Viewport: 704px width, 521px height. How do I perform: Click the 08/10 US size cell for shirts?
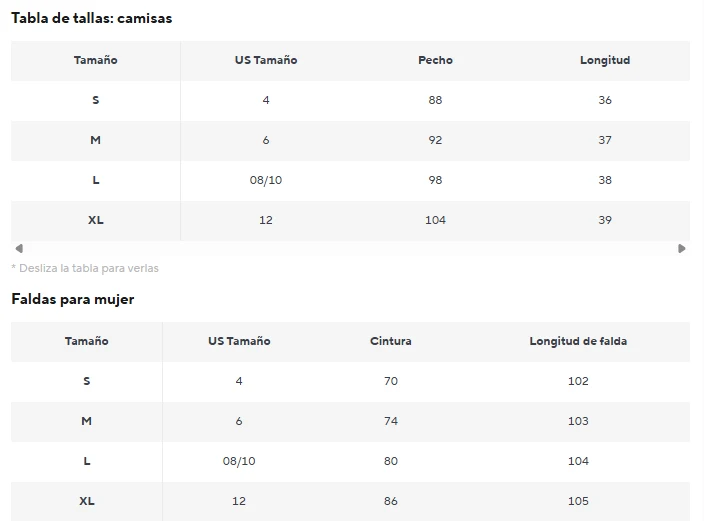tap(266, 180)
